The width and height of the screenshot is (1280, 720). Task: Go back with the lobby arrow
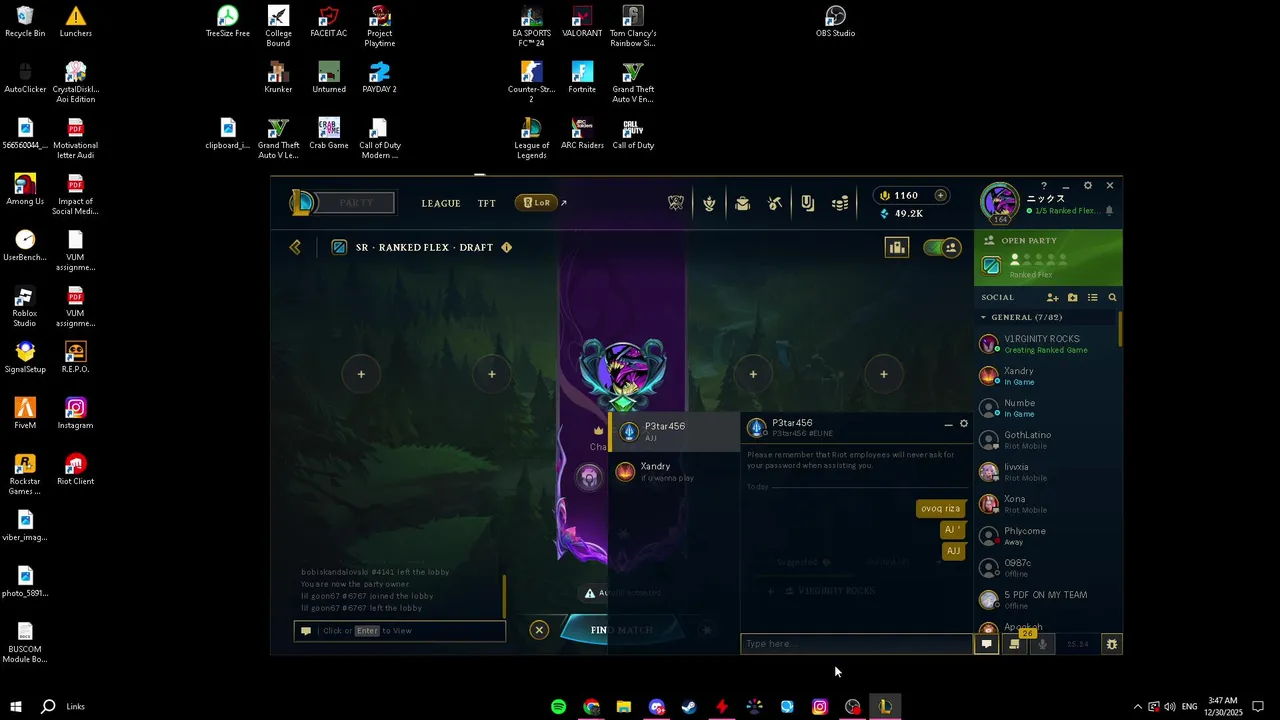295,247
